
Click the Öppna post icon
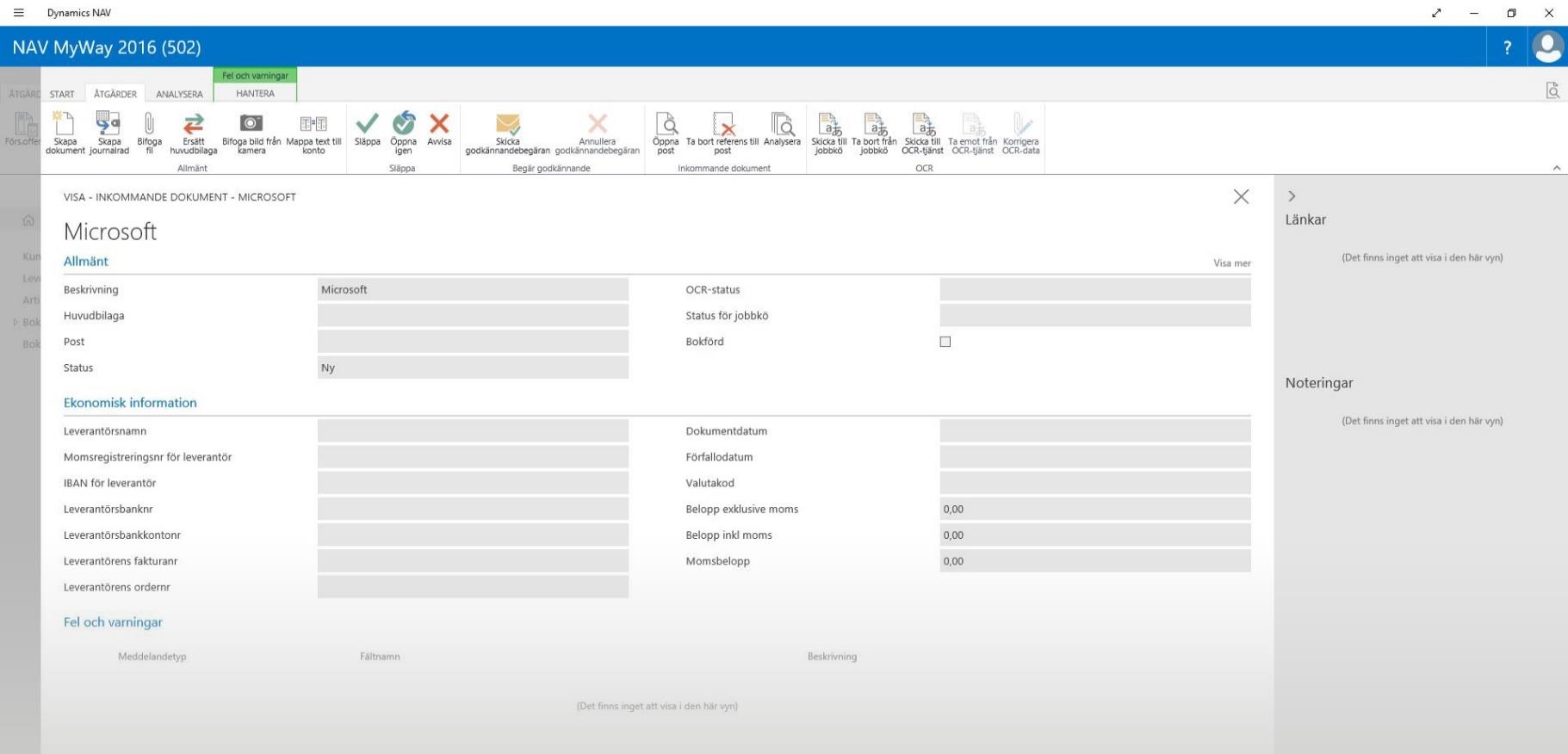pyautogui.click(x=666, y=124)
